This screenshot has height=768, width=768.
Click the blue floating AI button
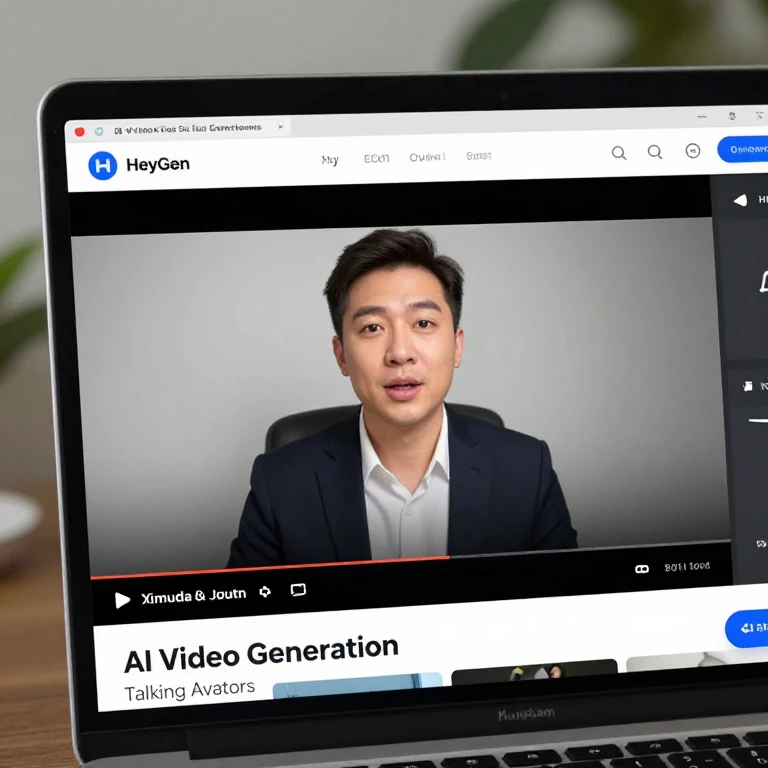748,628
